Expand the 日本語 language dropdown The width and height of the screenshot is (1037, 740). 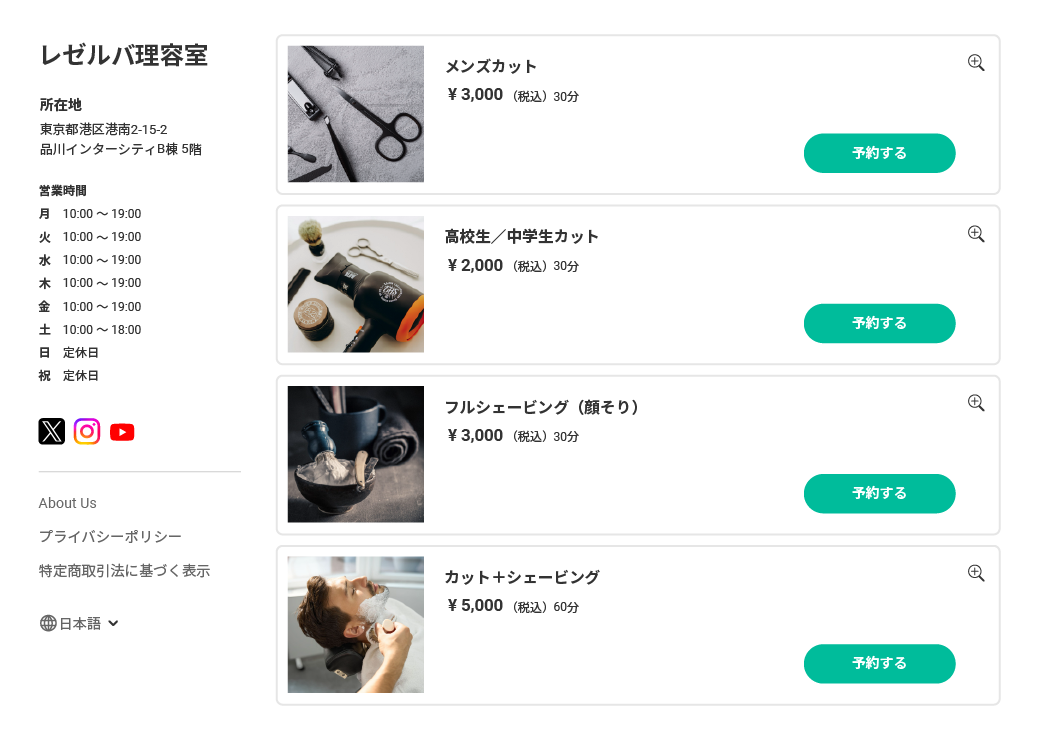pyautogui.click(x=113, y=623)
